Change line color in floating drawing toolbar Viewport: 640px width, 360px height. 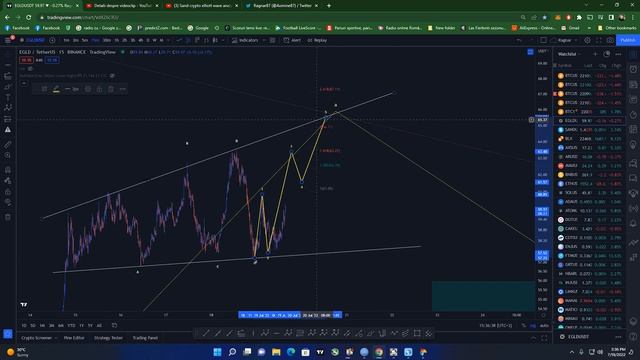point(56,89)
